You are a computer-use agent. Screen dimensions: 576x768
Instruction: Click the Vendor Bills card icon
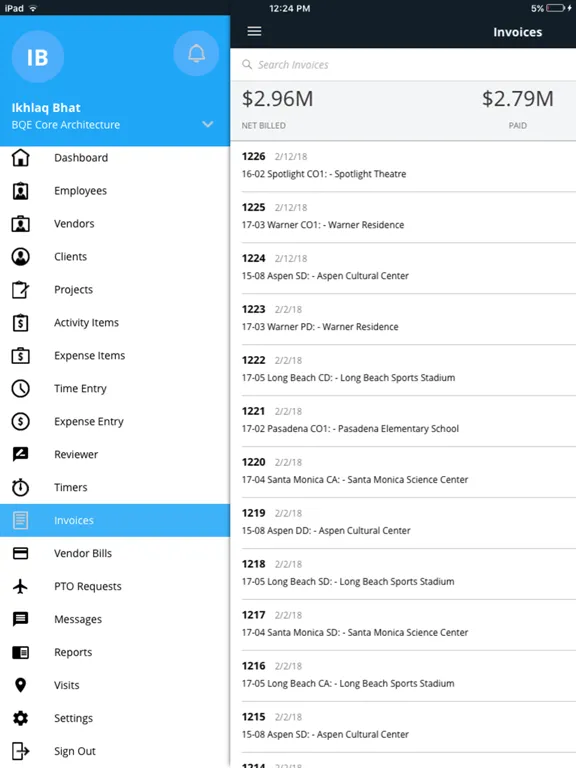coord(21,553)
